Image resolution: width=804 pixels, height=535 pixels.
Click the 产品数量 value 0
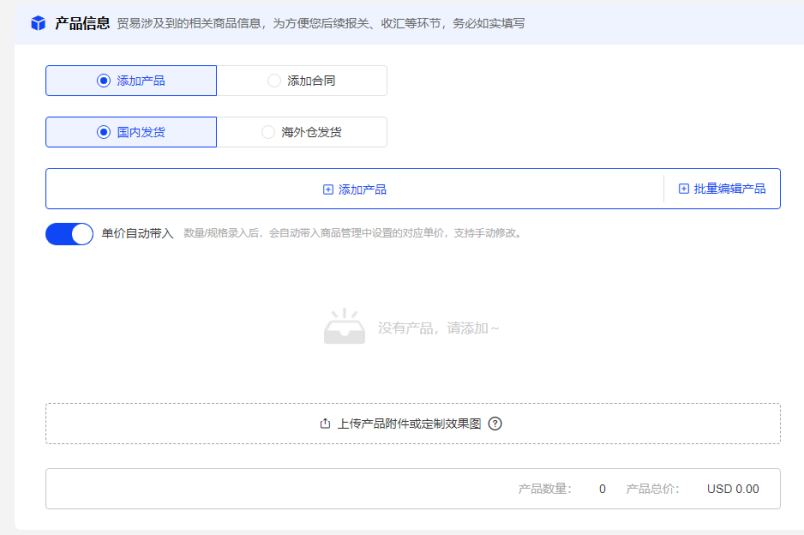(602, 489)
